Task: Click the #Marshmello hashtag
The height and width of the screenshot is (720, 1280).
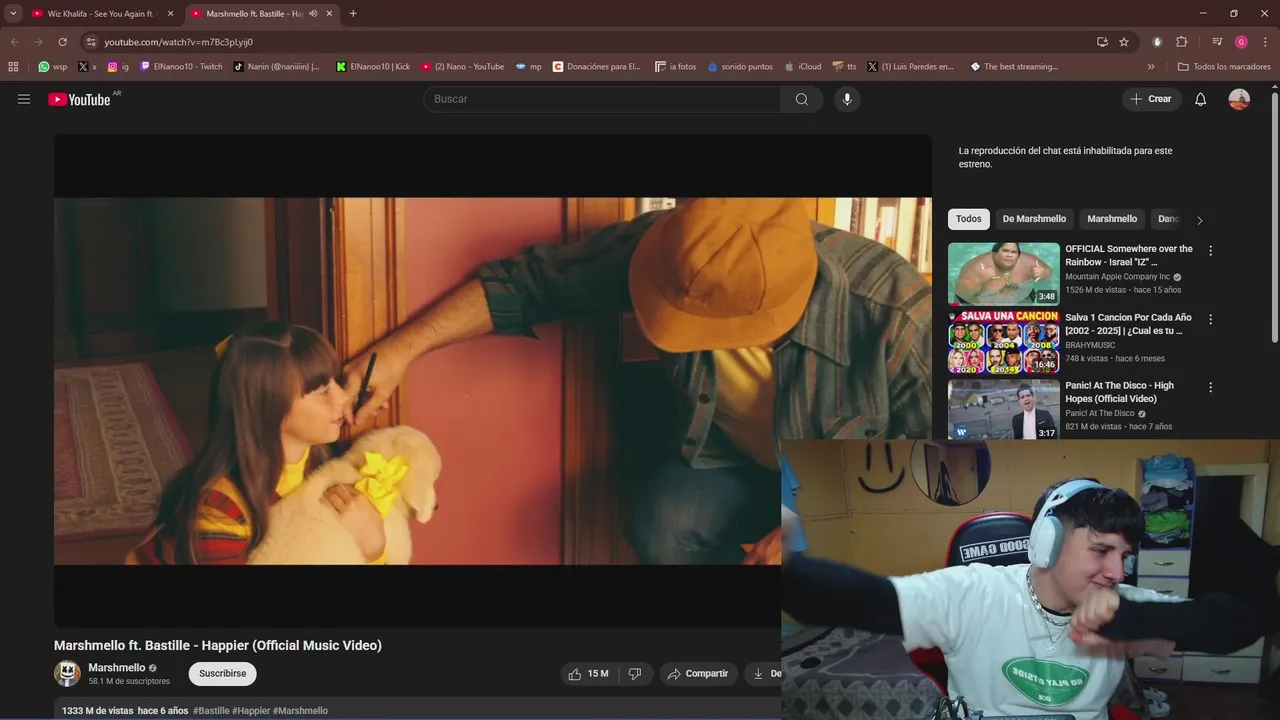Action: pos(300,711)
